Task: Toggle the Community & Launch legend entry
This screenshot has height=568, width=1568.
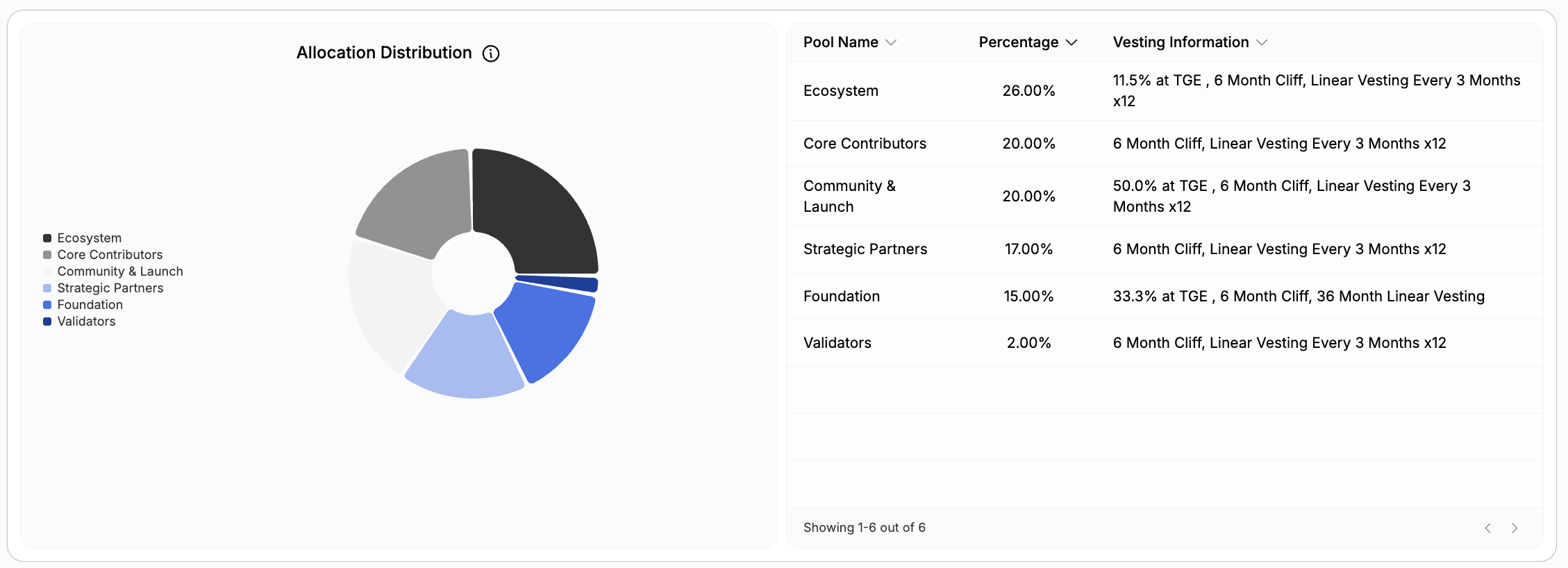Action: tap(119, 271)
